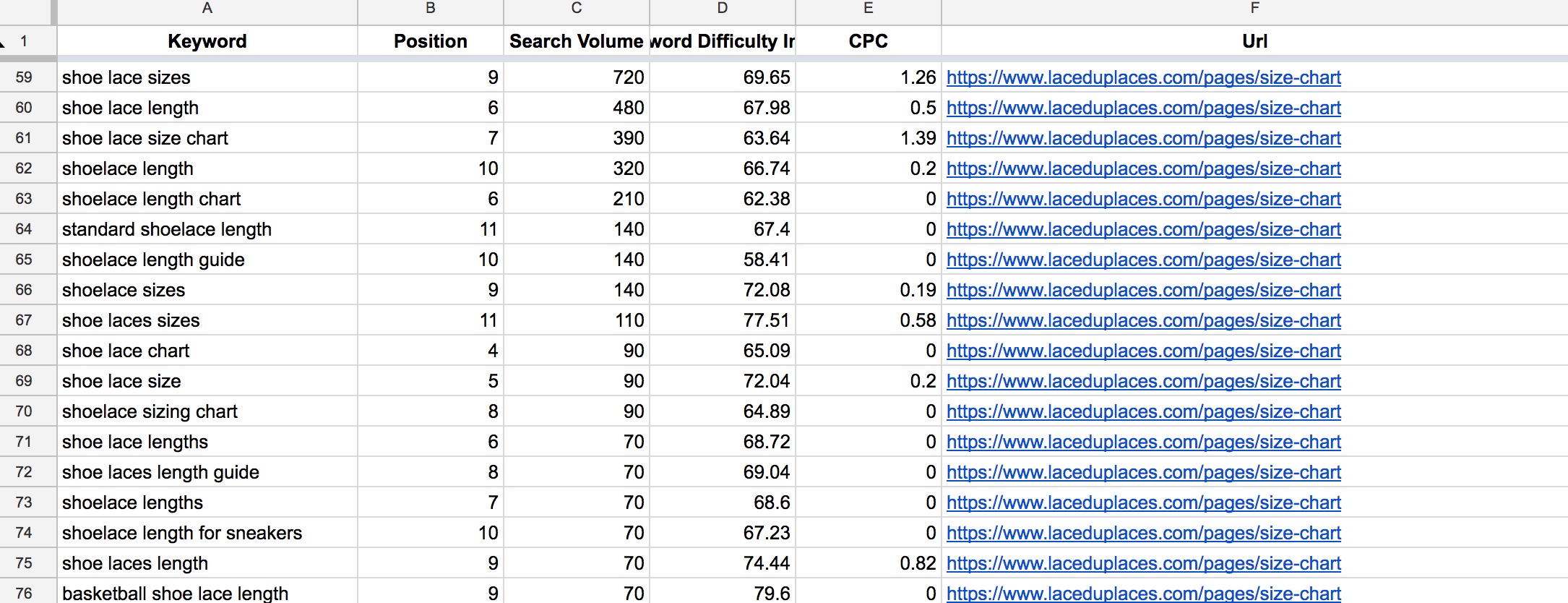
Task: Select cell with 'shoe lace size chart'
Action: click(207, 138)
